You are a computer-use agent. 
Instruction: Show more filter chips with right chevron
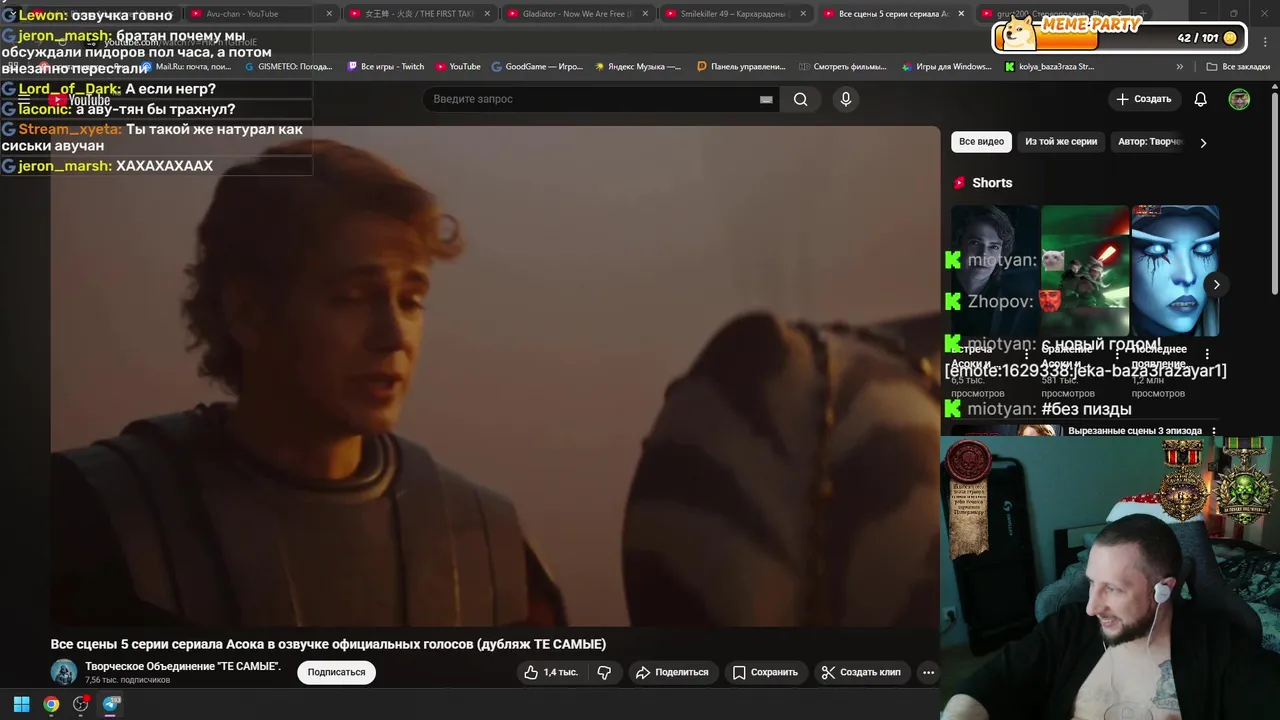[1203, 142]
